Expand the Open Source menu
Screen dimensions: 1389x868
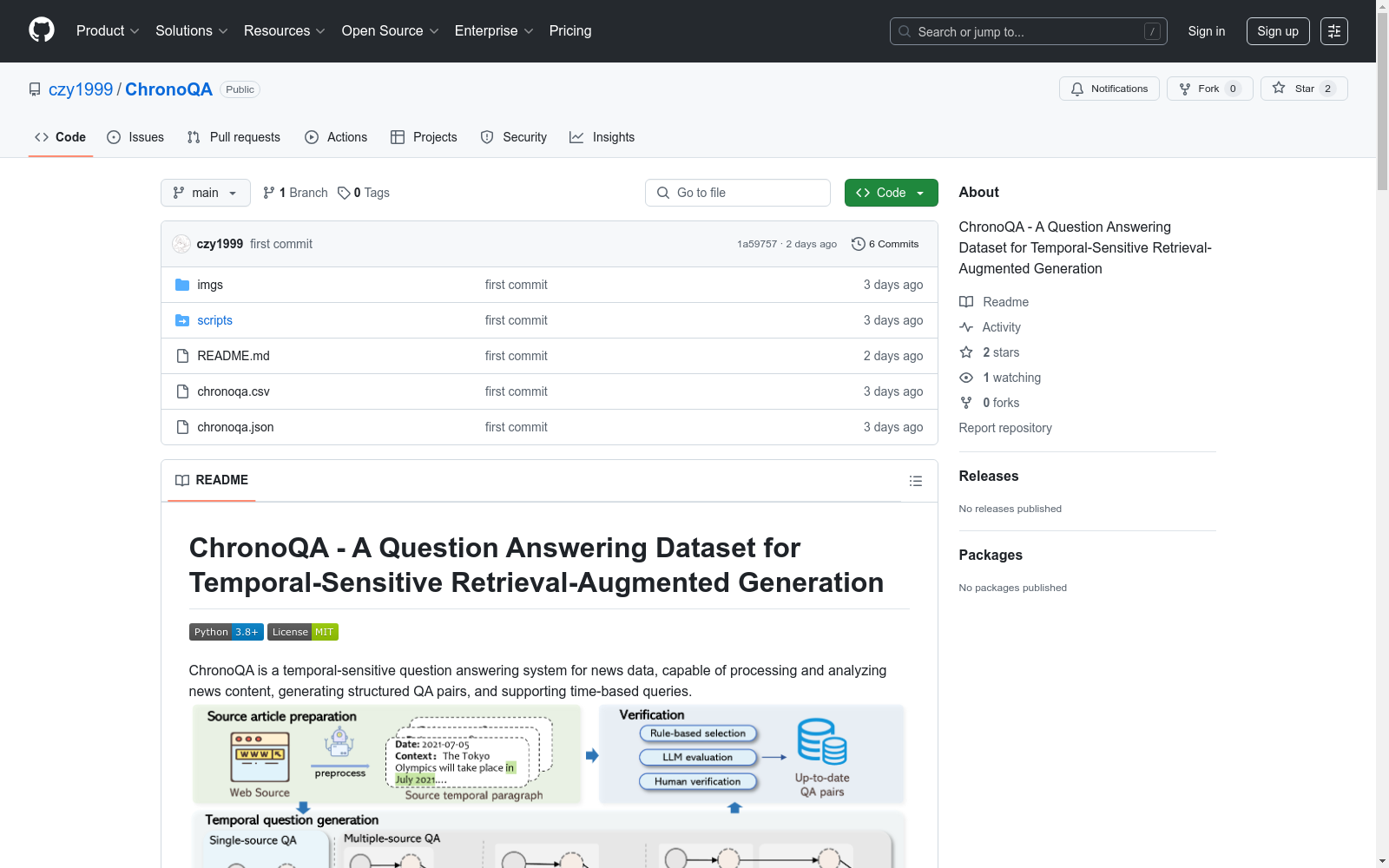pos(391,31)
